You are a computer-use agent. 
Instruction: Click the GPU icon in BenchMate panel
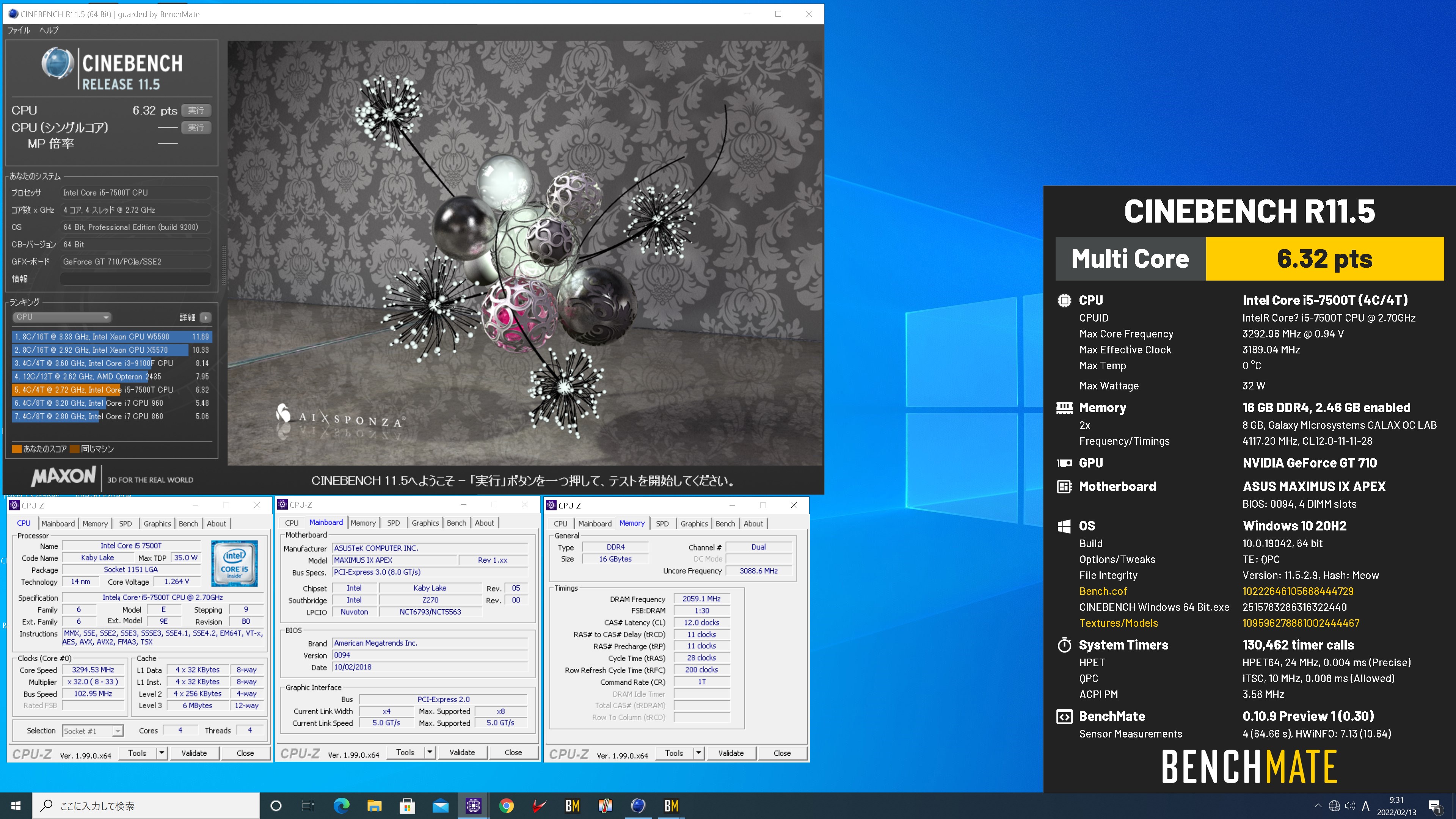point(1064,463)
